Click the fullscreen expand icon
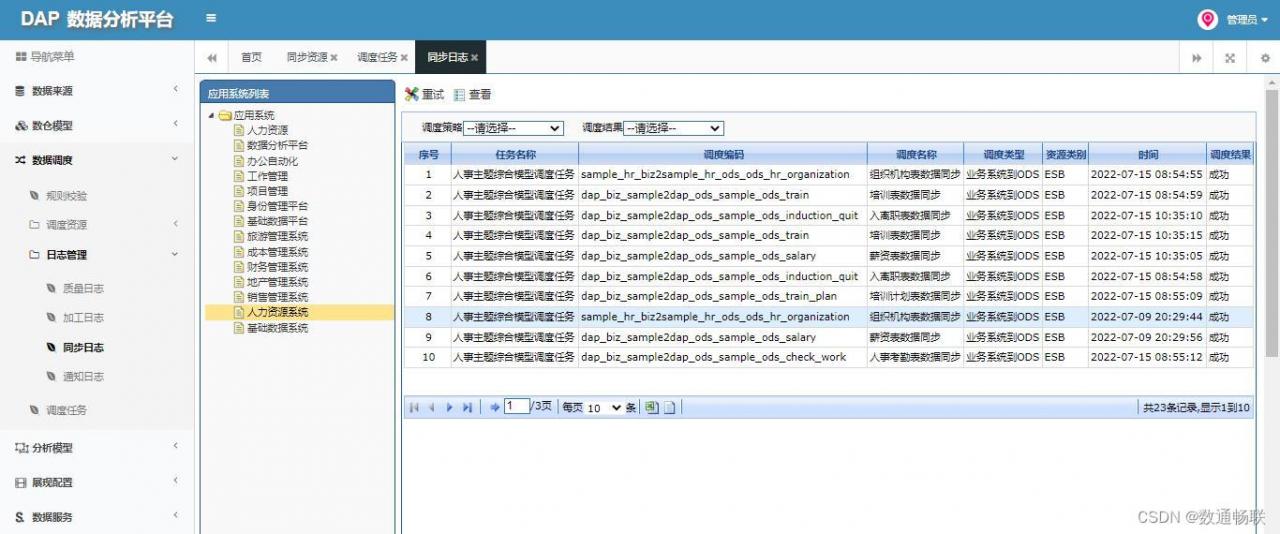 coord(1230,58)
